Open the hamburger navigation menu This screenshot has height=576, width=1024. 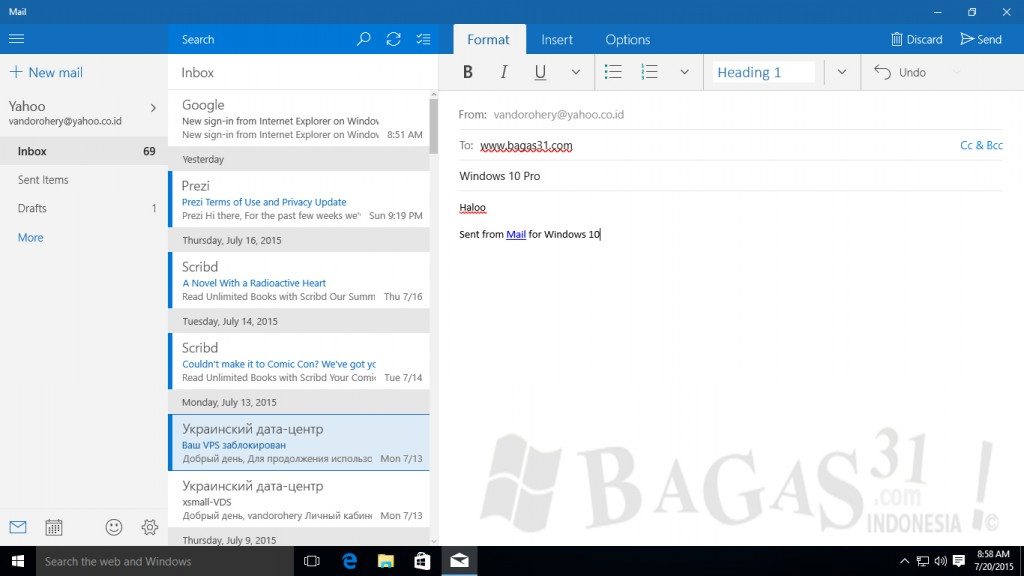click(16, 39)
